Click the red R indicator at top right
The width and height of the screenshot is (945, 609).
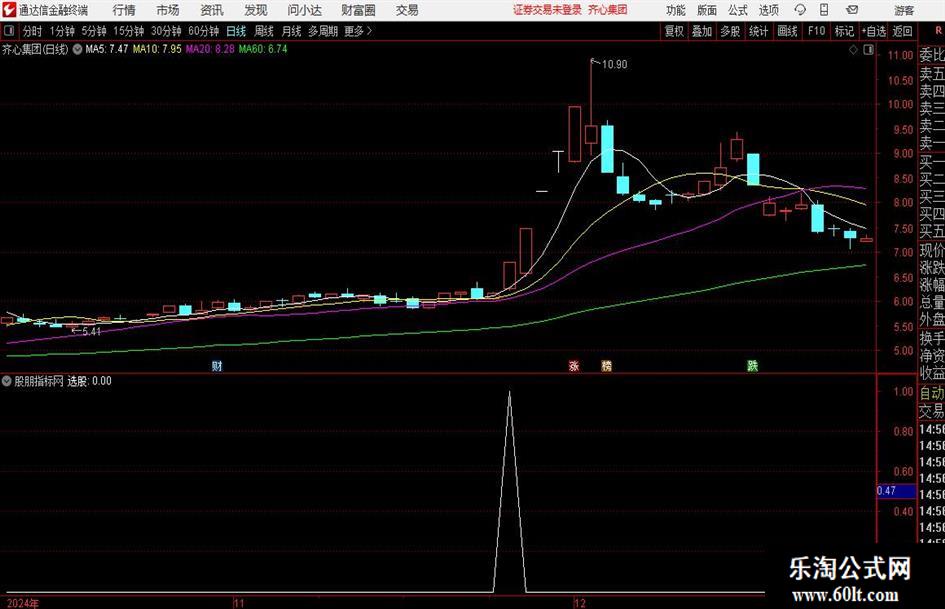(938, 31)
